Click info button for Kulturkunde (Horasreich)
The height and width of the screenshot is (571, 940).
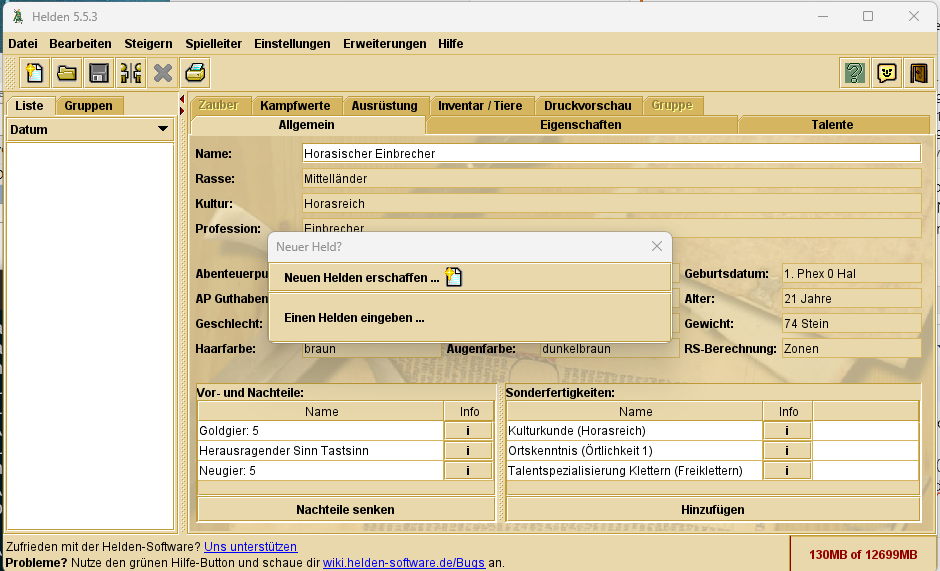click(x=787, y=431)
